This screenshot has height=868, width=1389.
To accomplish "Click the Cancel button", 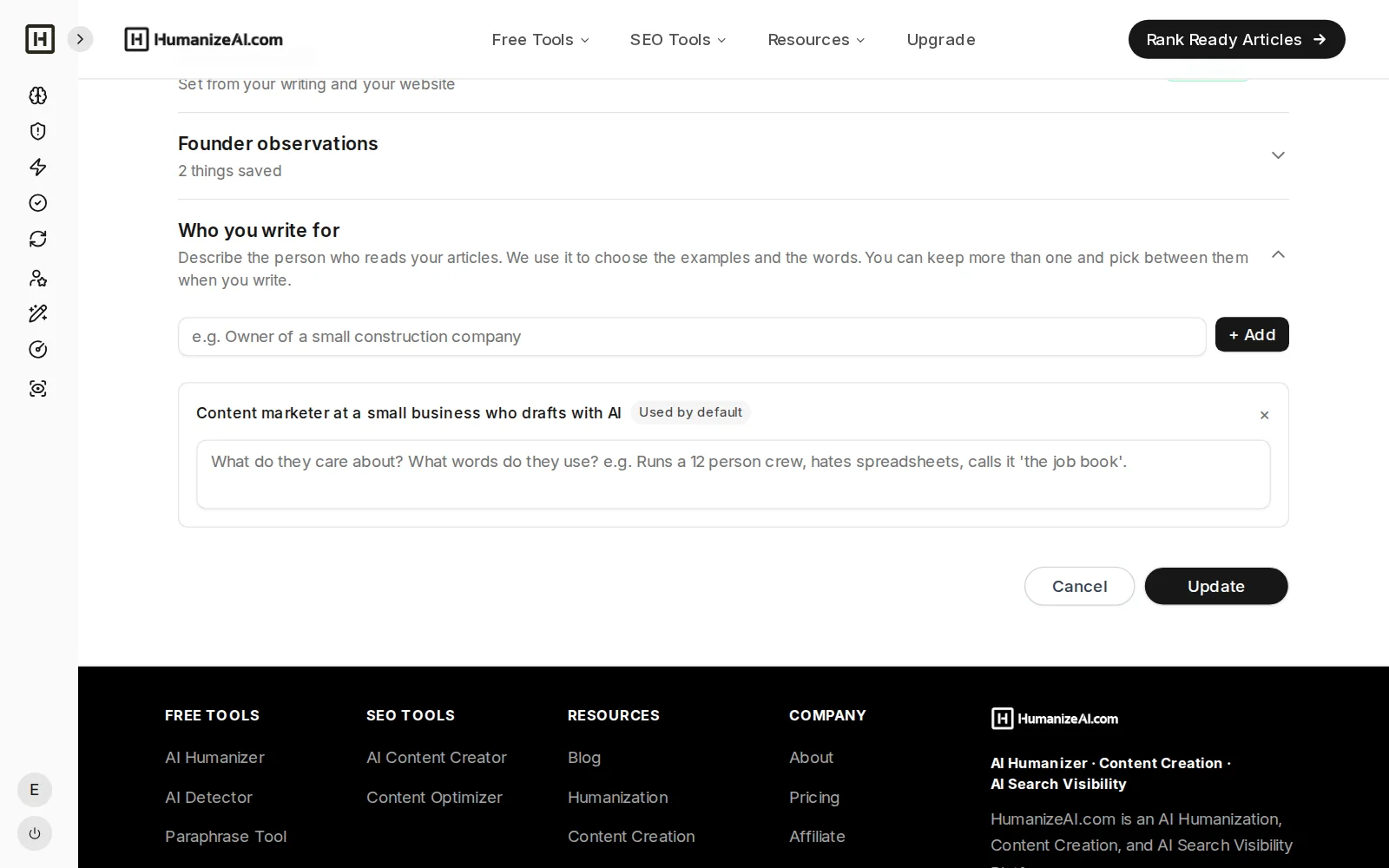I will click(1079, 587).
